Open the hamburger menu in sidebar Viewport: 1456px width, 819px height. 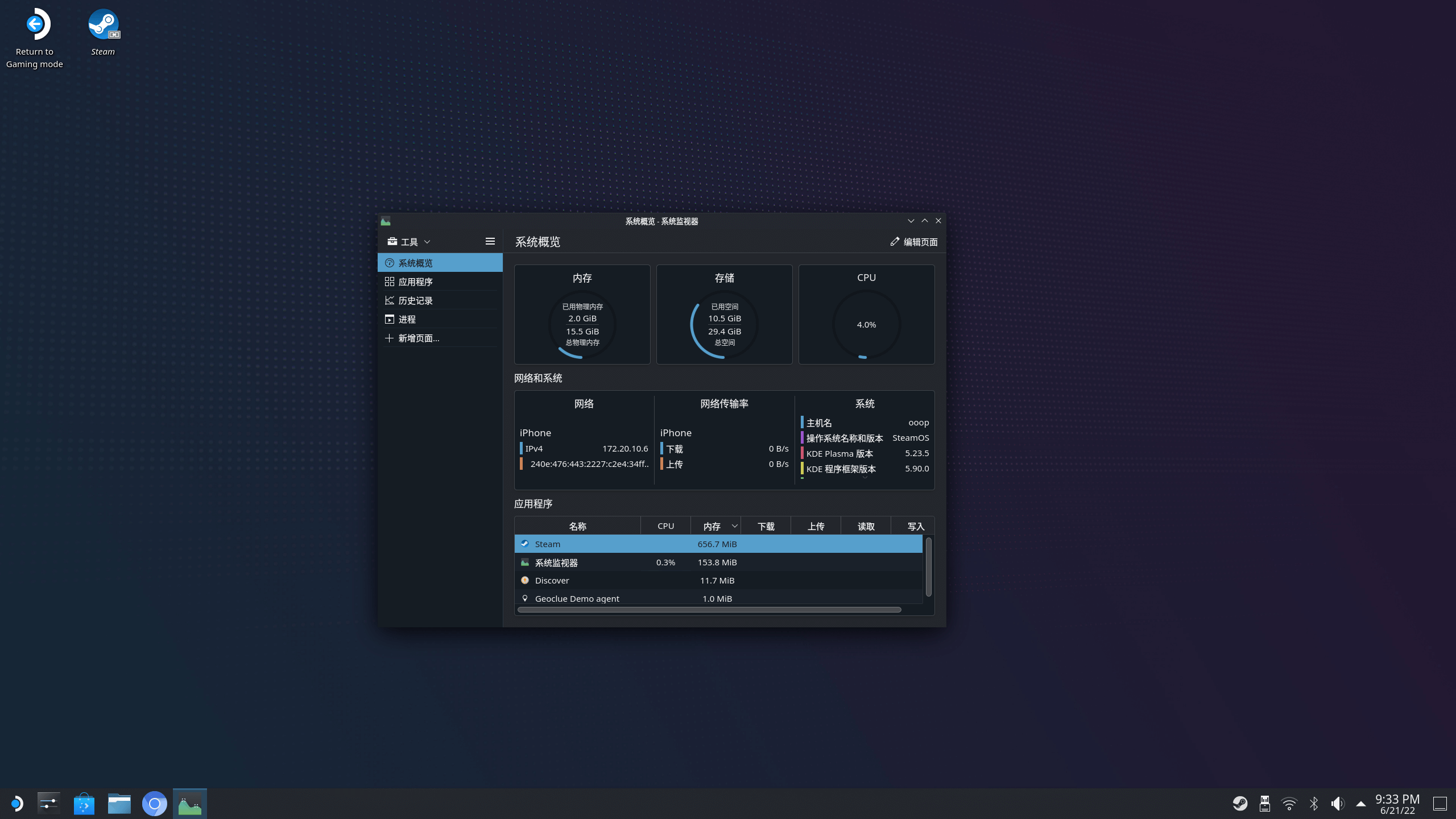click(x=490, y=242)
